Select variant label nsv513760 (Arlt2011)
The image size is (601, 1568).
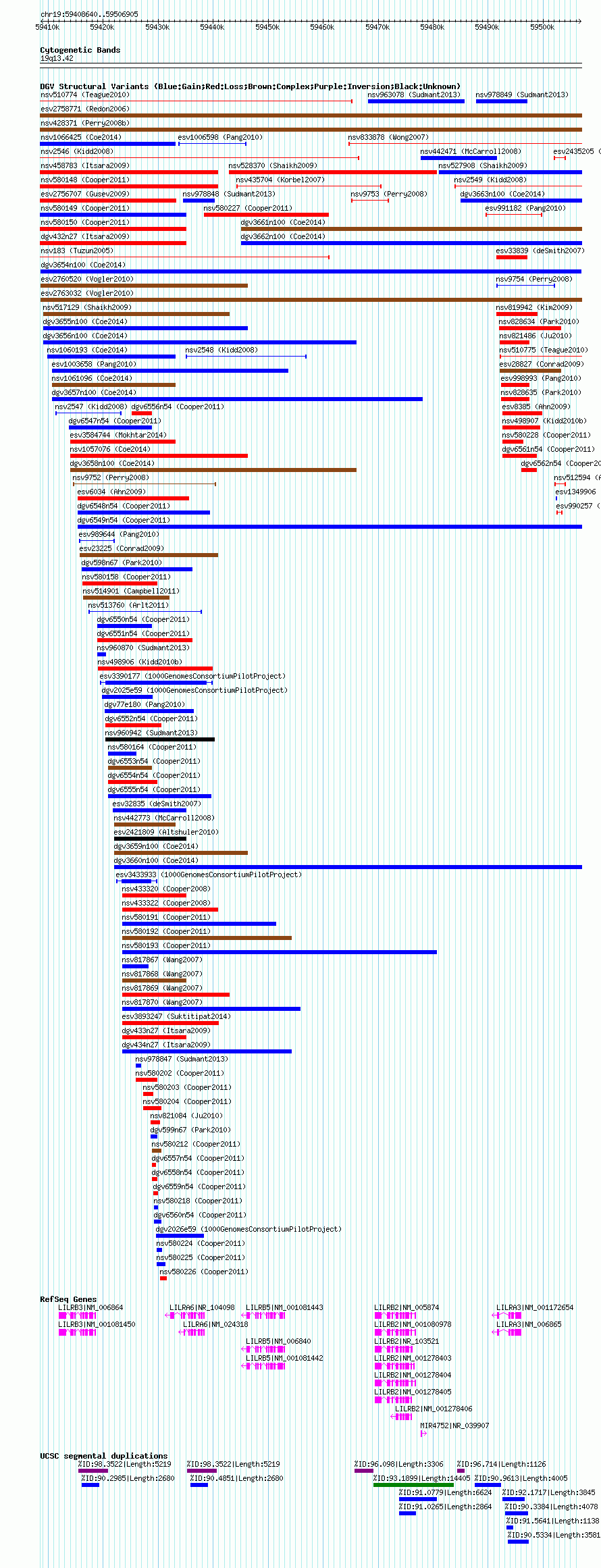[128, 606]
